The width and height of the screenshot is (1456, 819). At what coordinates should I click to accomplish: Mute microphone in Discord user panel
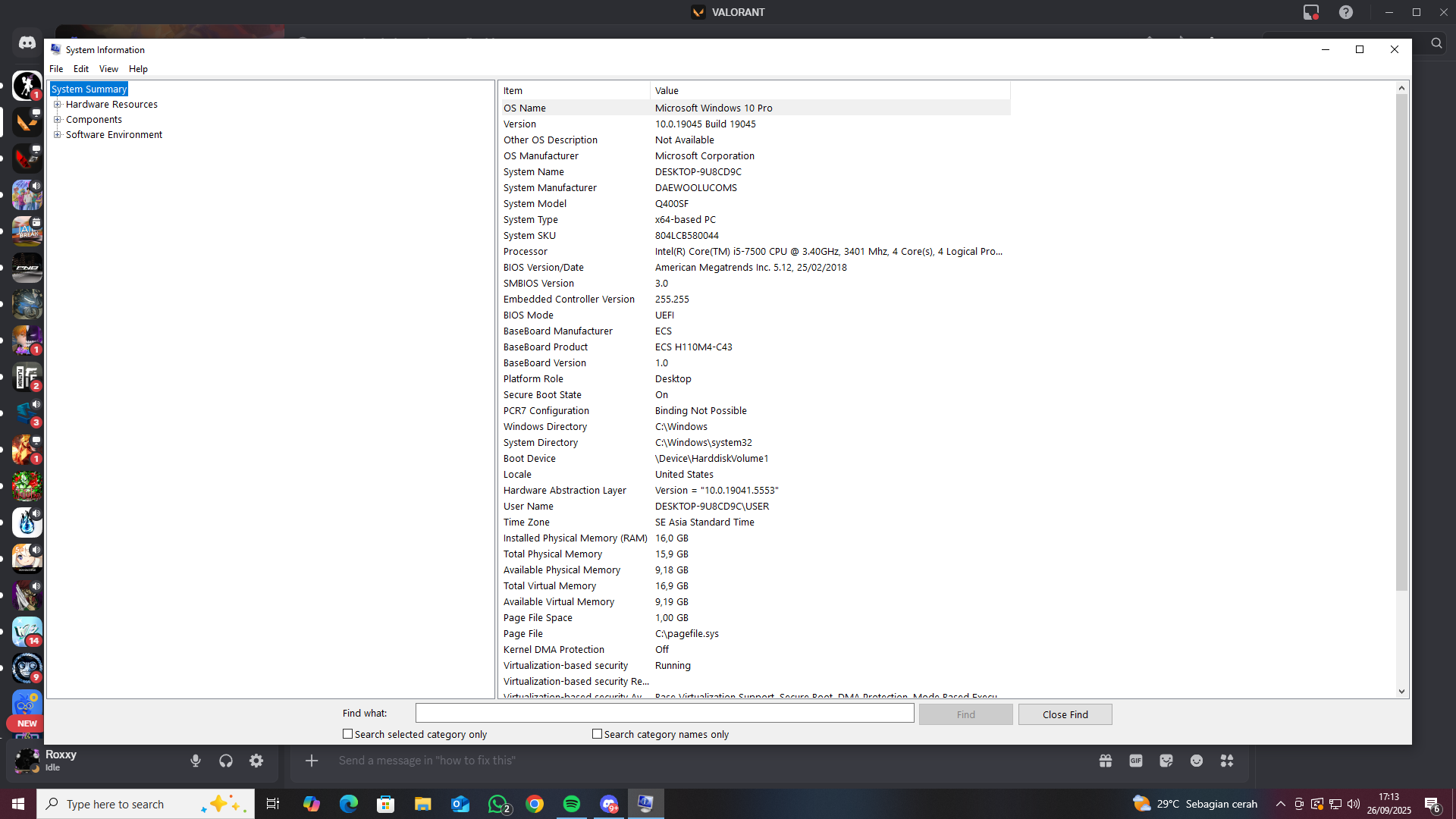pyautogui.click(x=196, y=761)
